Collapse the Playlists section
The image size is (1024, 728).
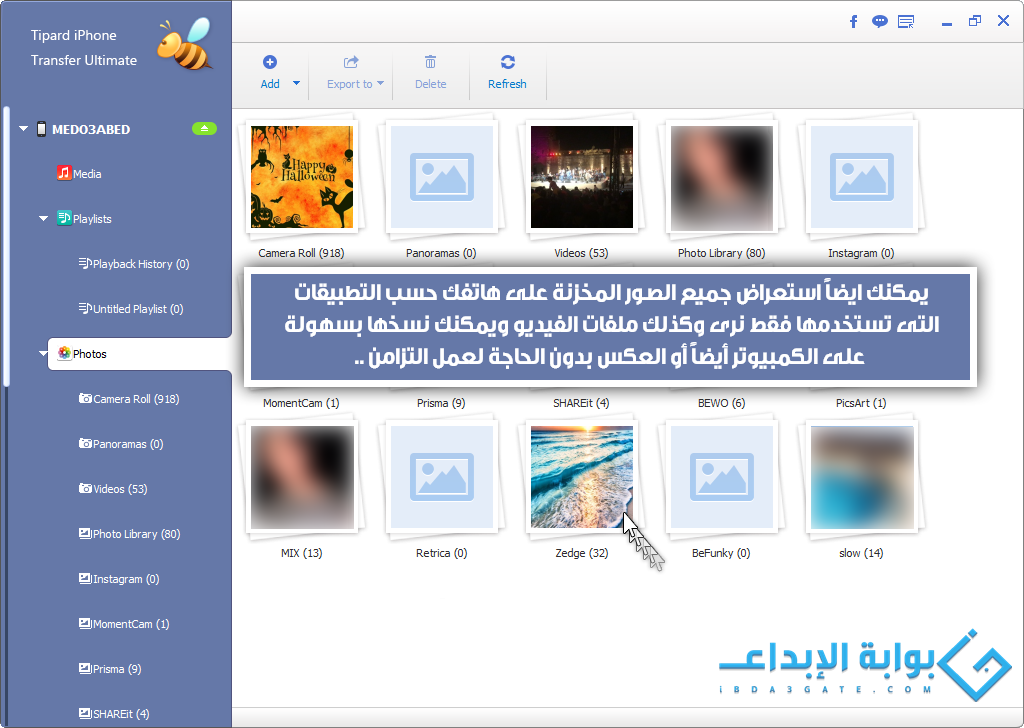[43, 219]
